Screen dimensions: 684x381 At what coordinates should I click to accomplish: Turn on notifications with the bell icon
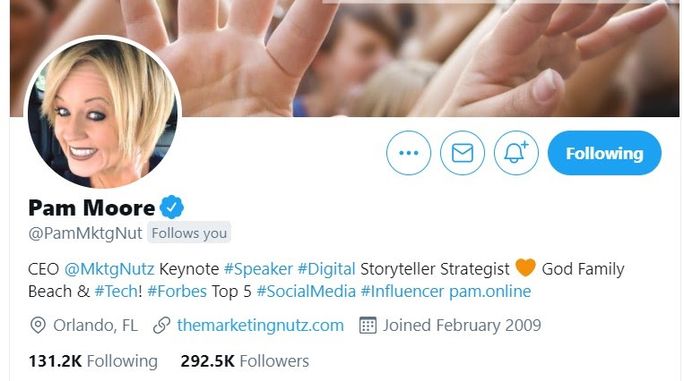point(516,153)
